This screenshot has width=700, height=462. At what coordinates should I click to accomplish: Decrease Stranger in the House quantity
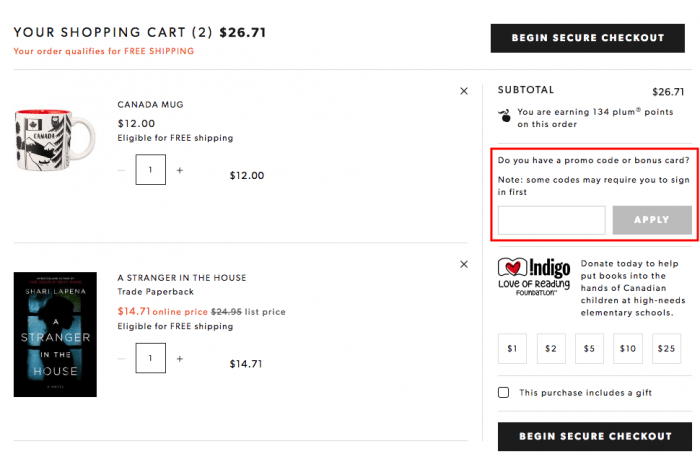pos(121,358)
